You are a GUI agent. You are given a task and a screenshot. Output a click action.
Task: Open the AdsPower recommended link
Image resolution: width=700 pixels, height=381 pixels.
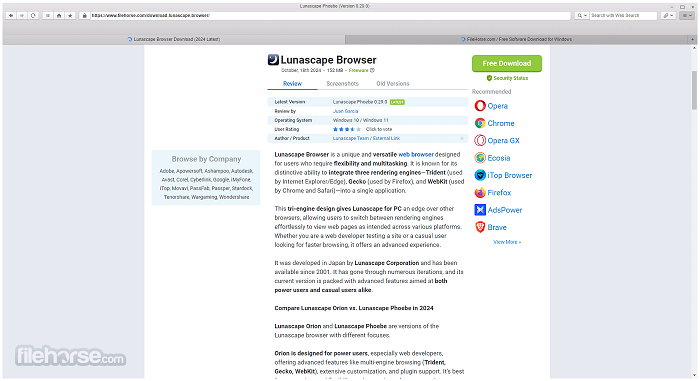505,210
